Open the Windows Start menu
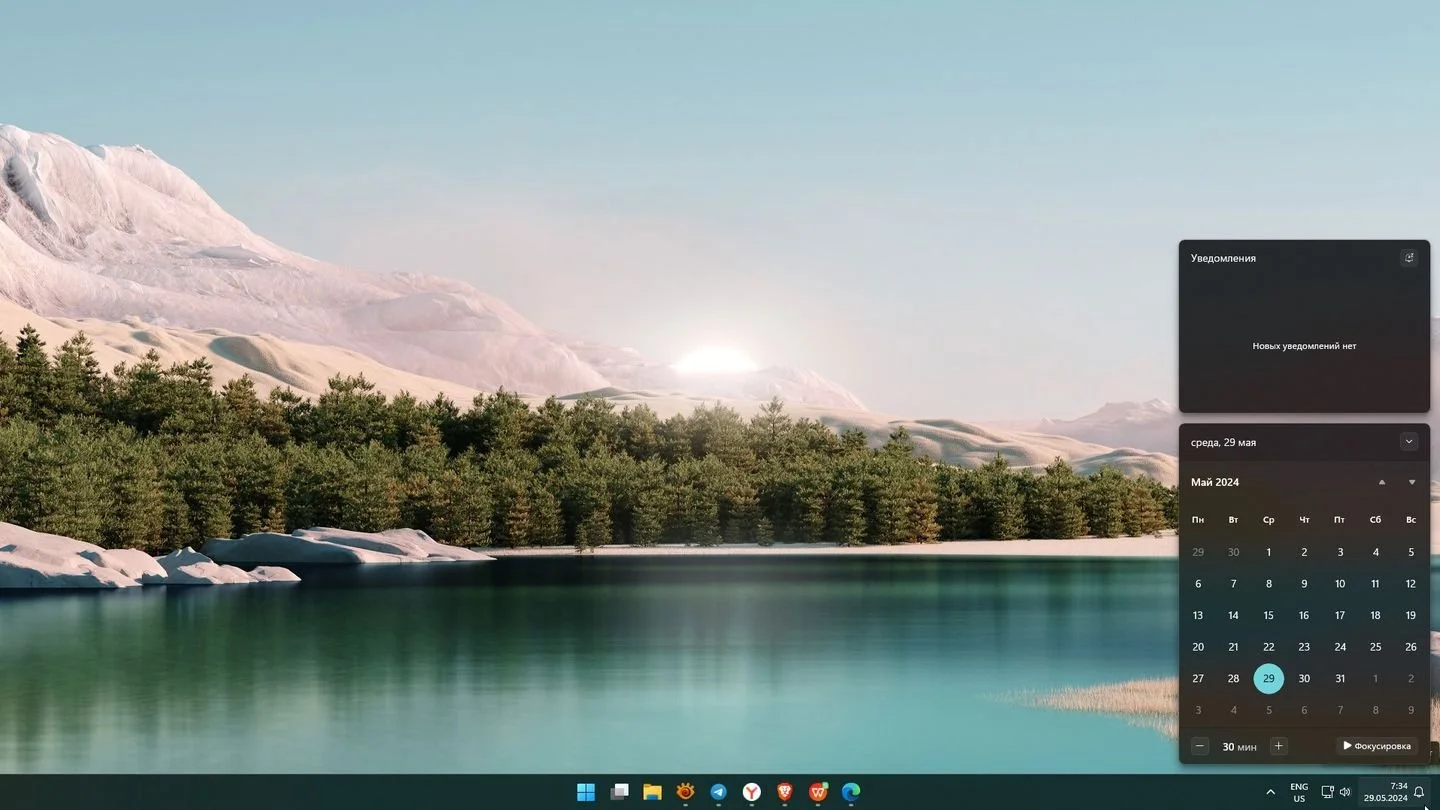 (x=586, y=792)
